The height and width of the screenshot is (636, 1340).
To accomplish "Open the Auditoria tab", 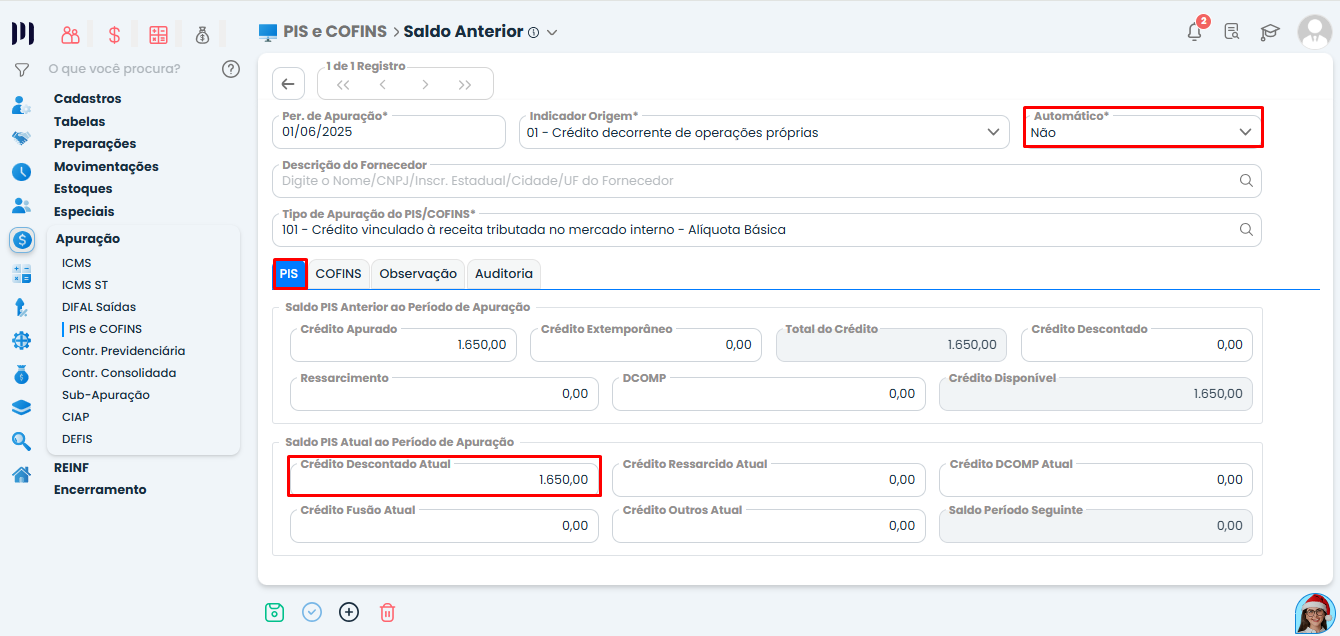I will coord(504,274).
